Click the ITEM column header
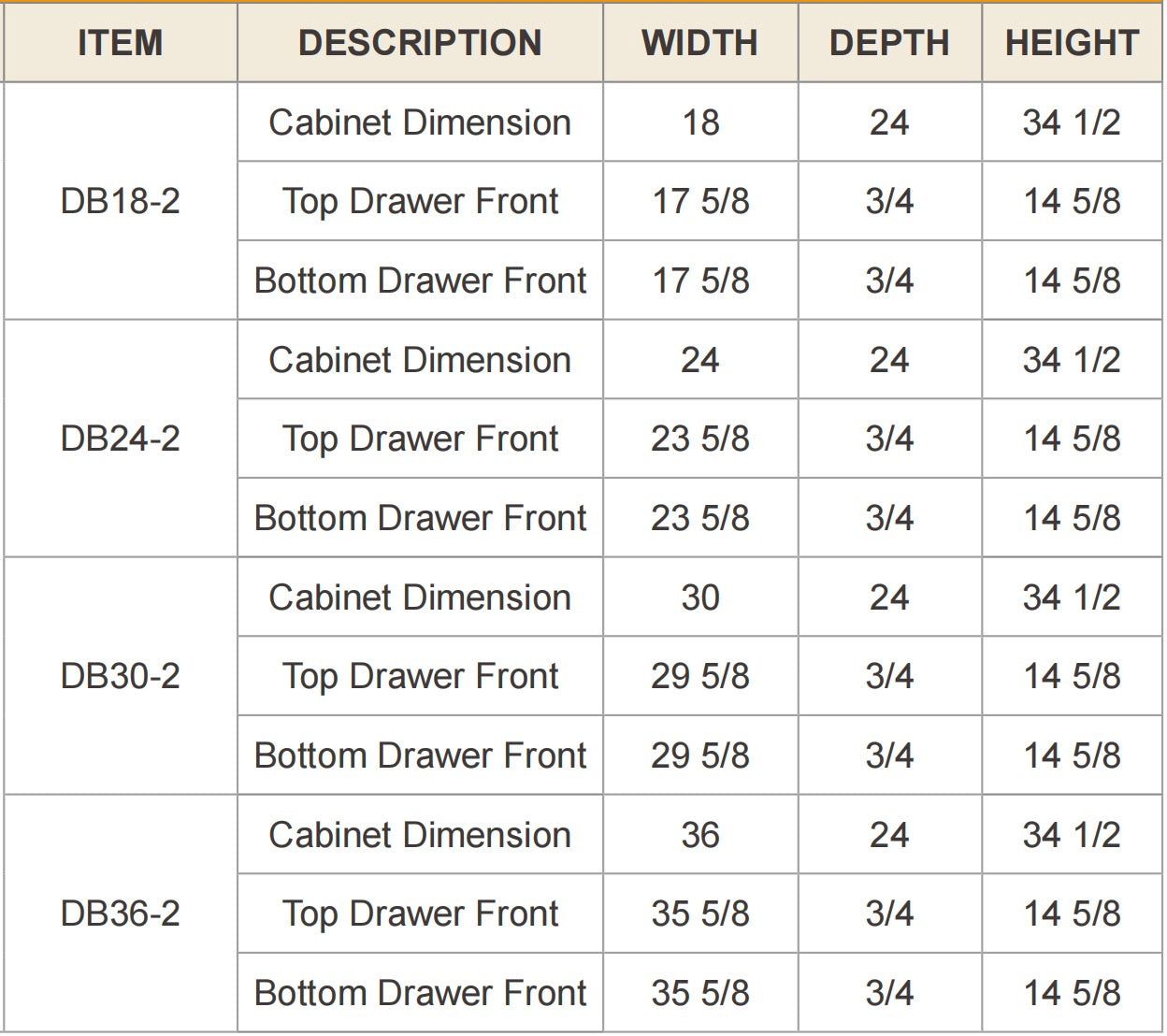Screen dimensions: 1167x1036 pyautogui.click(x=121, y=43)
